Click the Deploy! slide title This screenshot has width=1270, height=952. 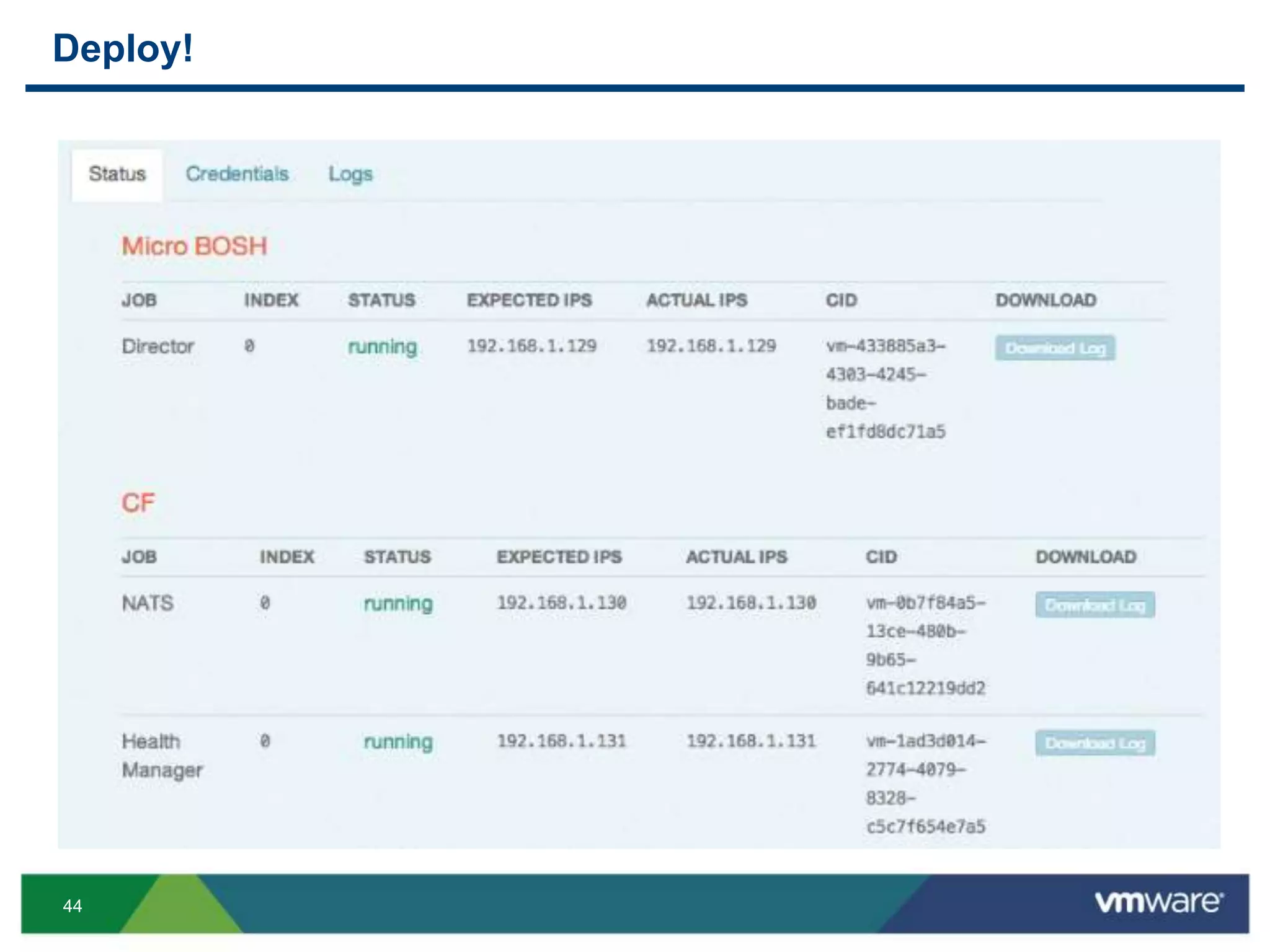(x=123, y=48)
